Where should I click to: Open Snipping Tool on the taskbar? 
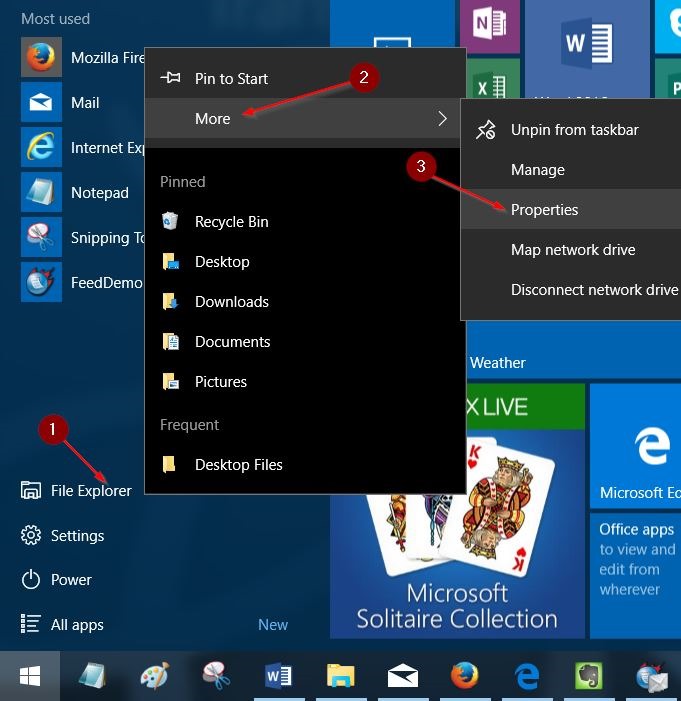tap(216, 676)
